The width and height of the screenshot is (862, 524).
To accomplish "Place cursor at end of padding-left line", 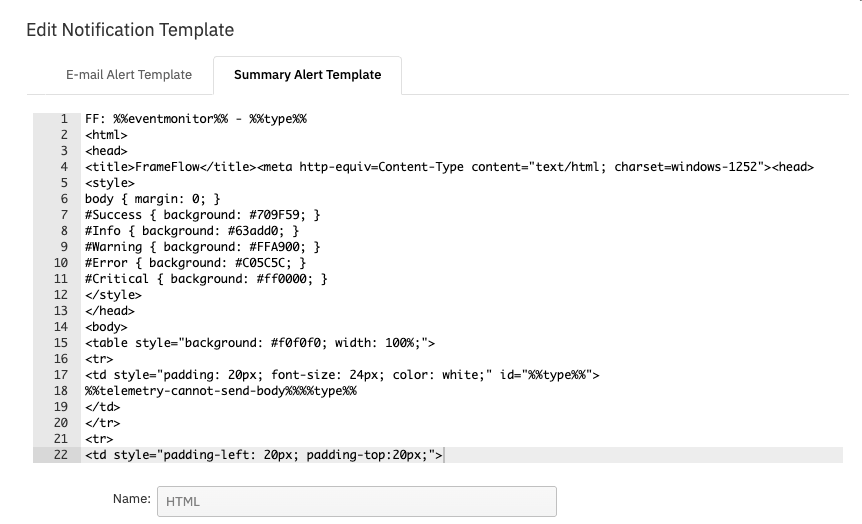I will tap(443, 455).
